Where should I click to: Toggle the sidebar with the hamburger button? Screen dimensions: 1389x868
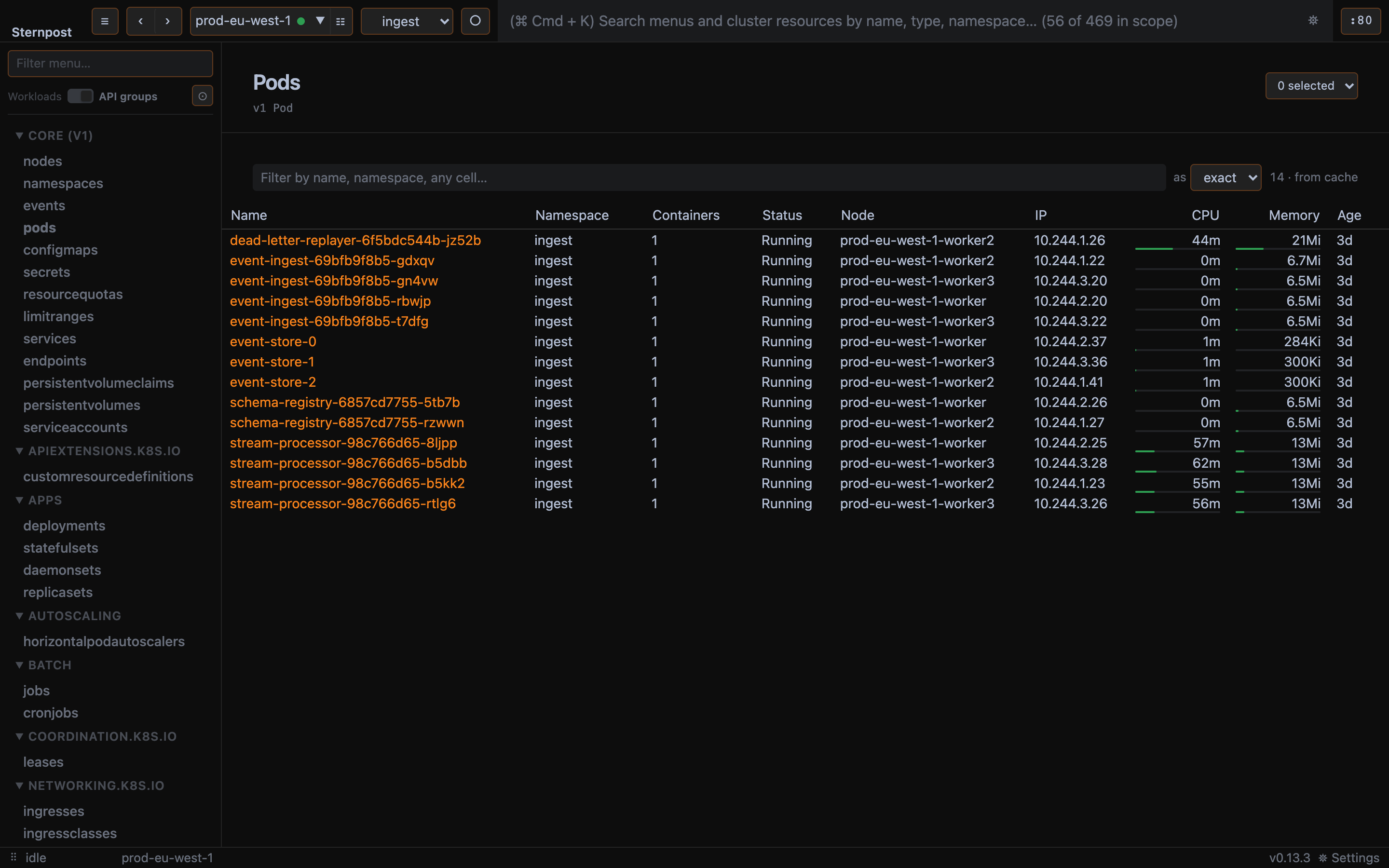[105, 21]
